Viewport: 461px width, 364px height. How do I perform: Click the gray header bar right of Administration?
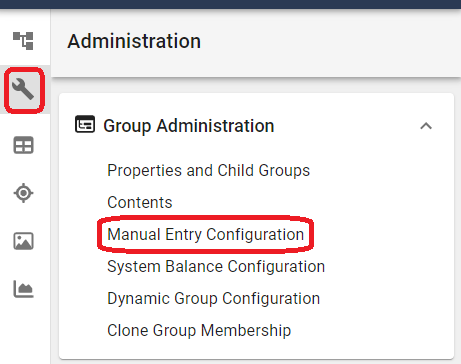click(330, 41)
